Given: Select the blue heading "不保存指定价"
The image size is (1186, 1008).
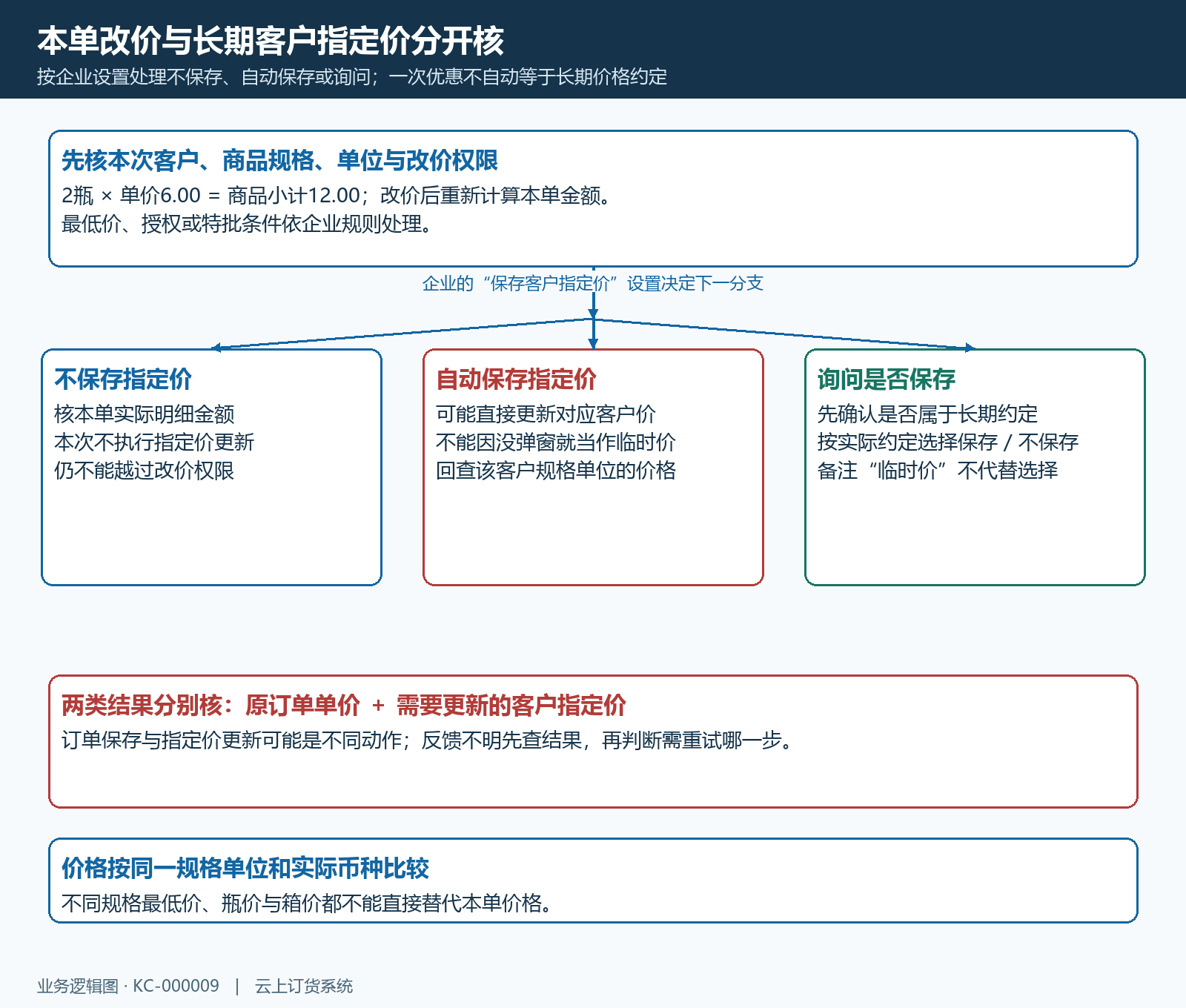Looking at the screenshot, I should tap(123, 379).
